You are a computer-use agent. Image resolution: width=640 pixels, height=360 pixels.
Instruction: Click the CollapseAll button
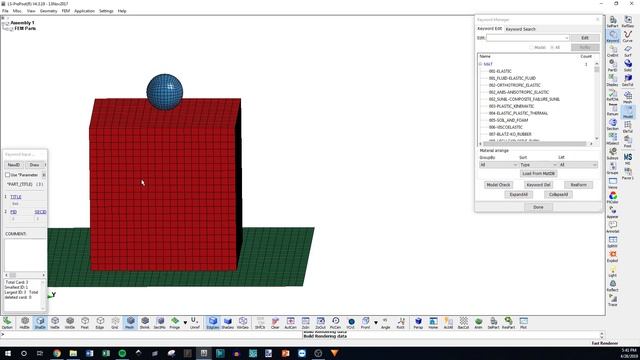pyautogui.click(x=558, y=195)
